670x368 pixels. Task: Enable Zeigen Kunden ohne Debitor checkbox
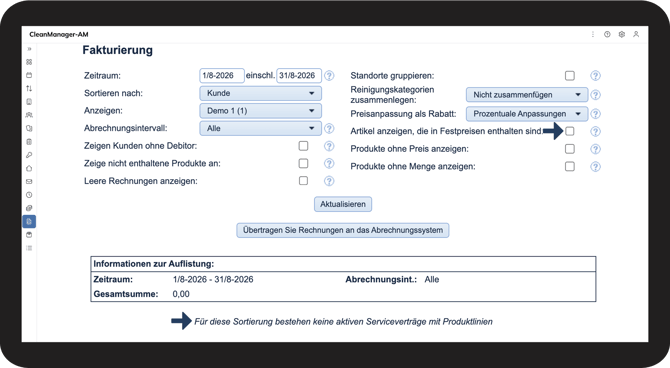(303, 146)
